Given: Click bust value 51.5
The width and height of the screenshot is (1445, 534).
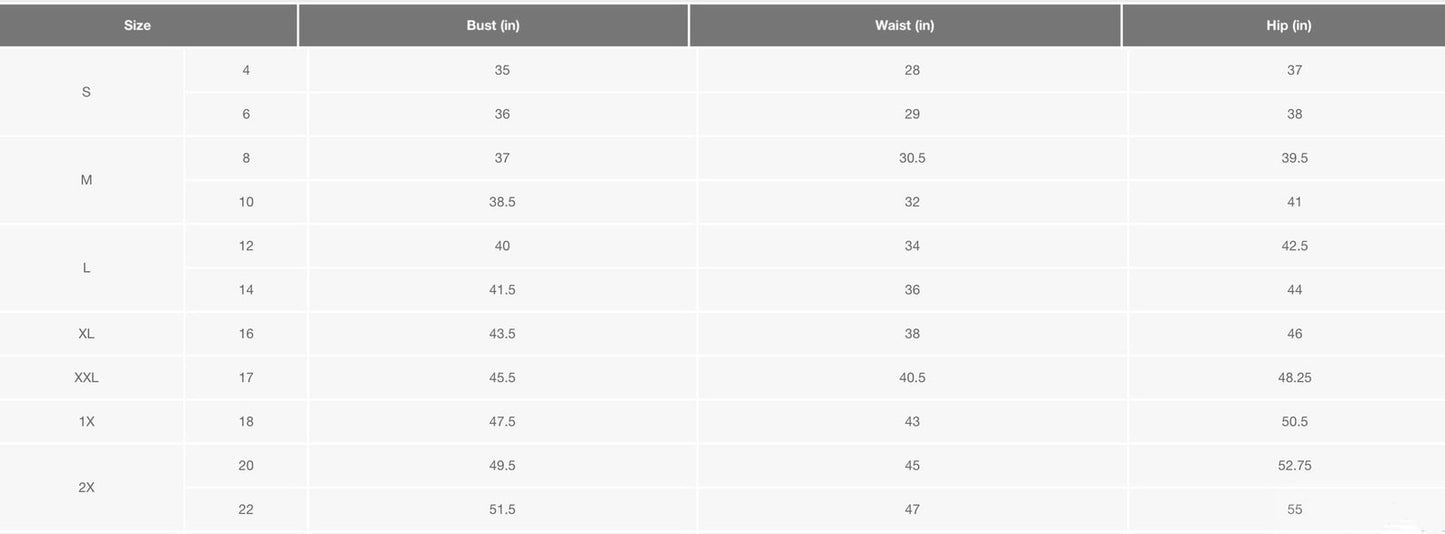Looking at the screenshot, I should pyautogui.click(x=502, y=510).
